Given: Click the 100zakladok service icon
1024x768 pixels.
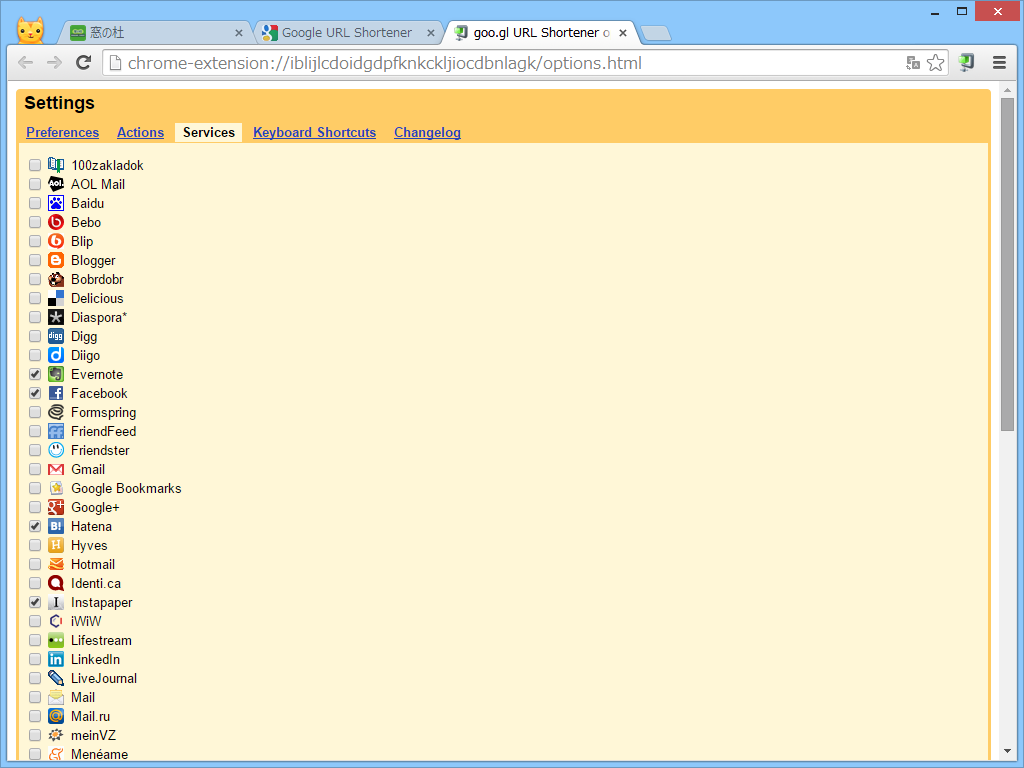Looking at the screenshot, I should point(56,165).
